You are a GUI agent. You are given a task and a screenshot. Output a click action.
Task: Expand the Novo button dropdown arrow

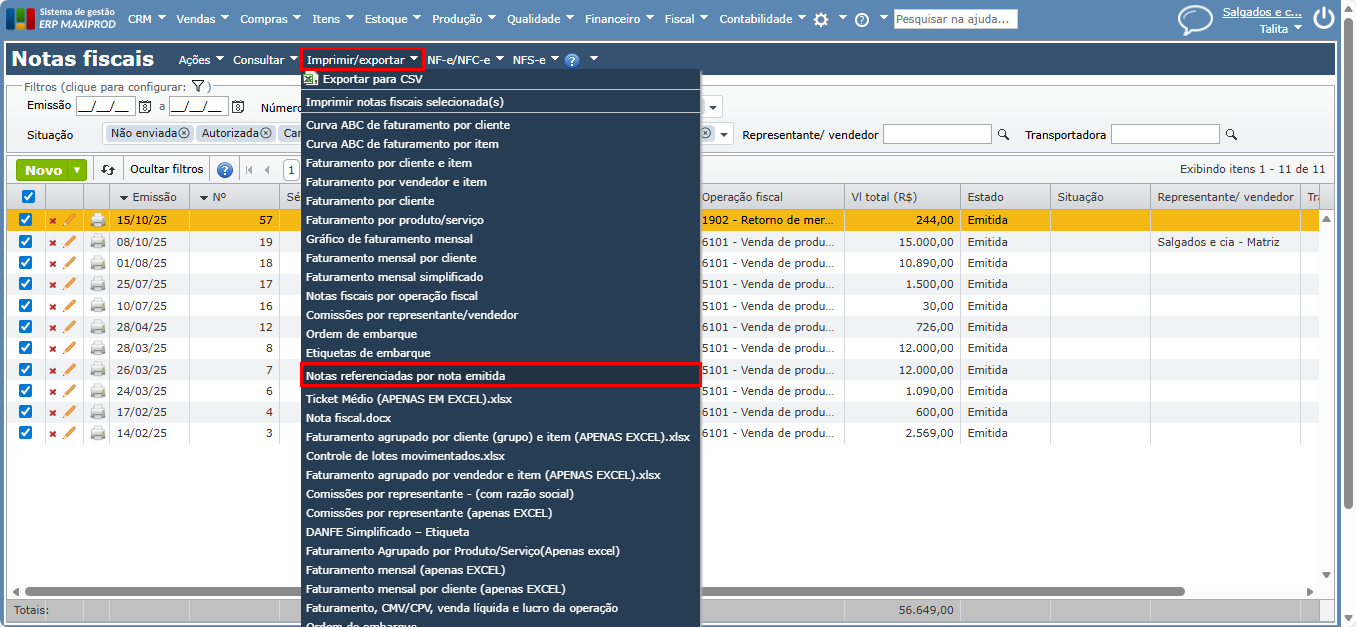point(77,170)
